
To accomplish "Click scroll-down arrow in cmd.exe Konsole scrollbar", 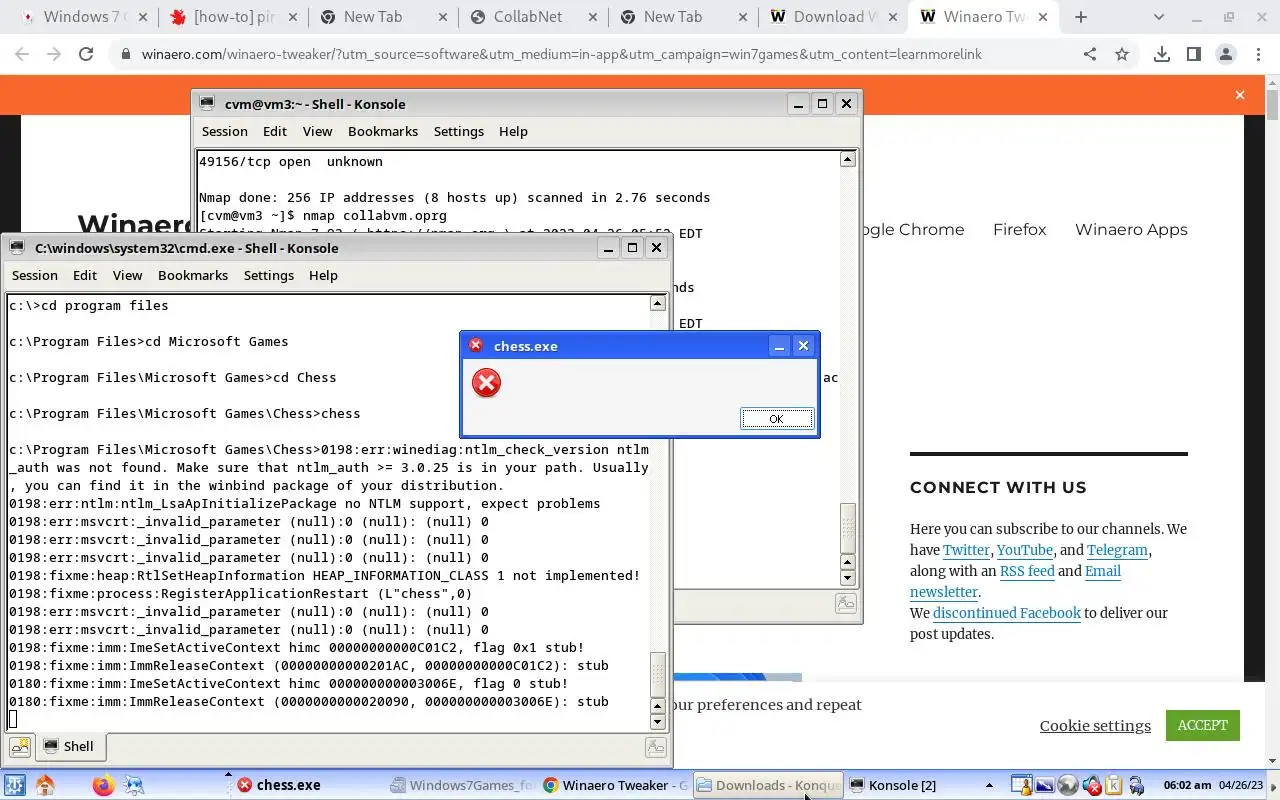I will 657,722.
